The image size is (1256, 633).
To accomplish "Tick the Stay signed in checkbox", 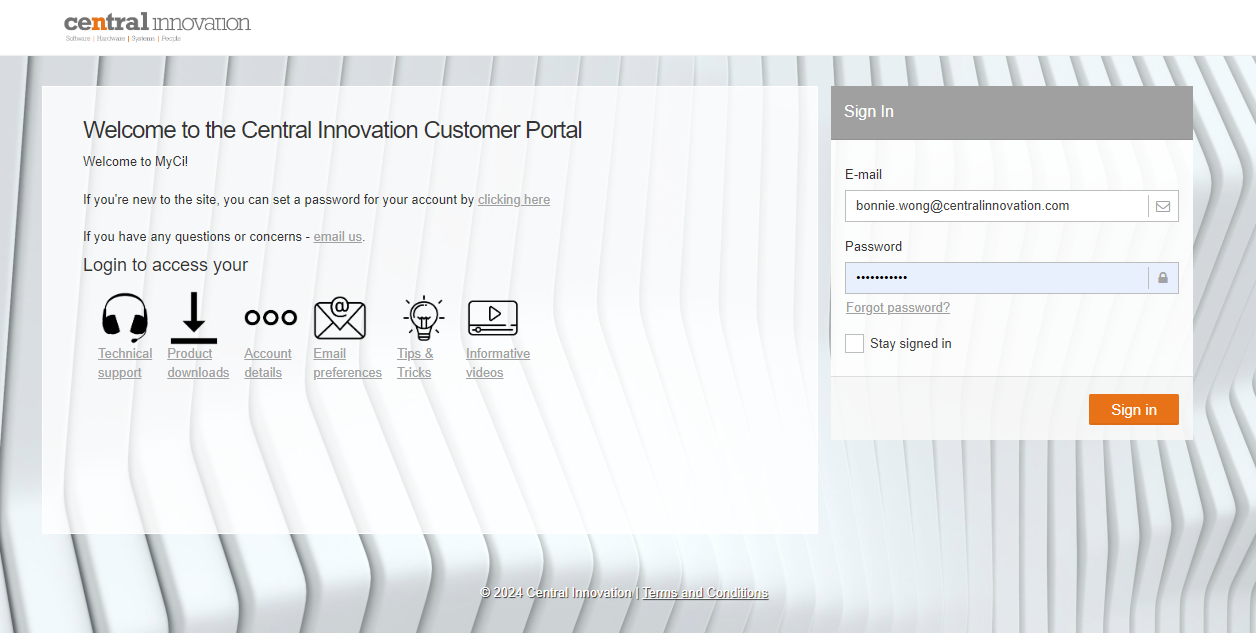I will tap(854, 343).
